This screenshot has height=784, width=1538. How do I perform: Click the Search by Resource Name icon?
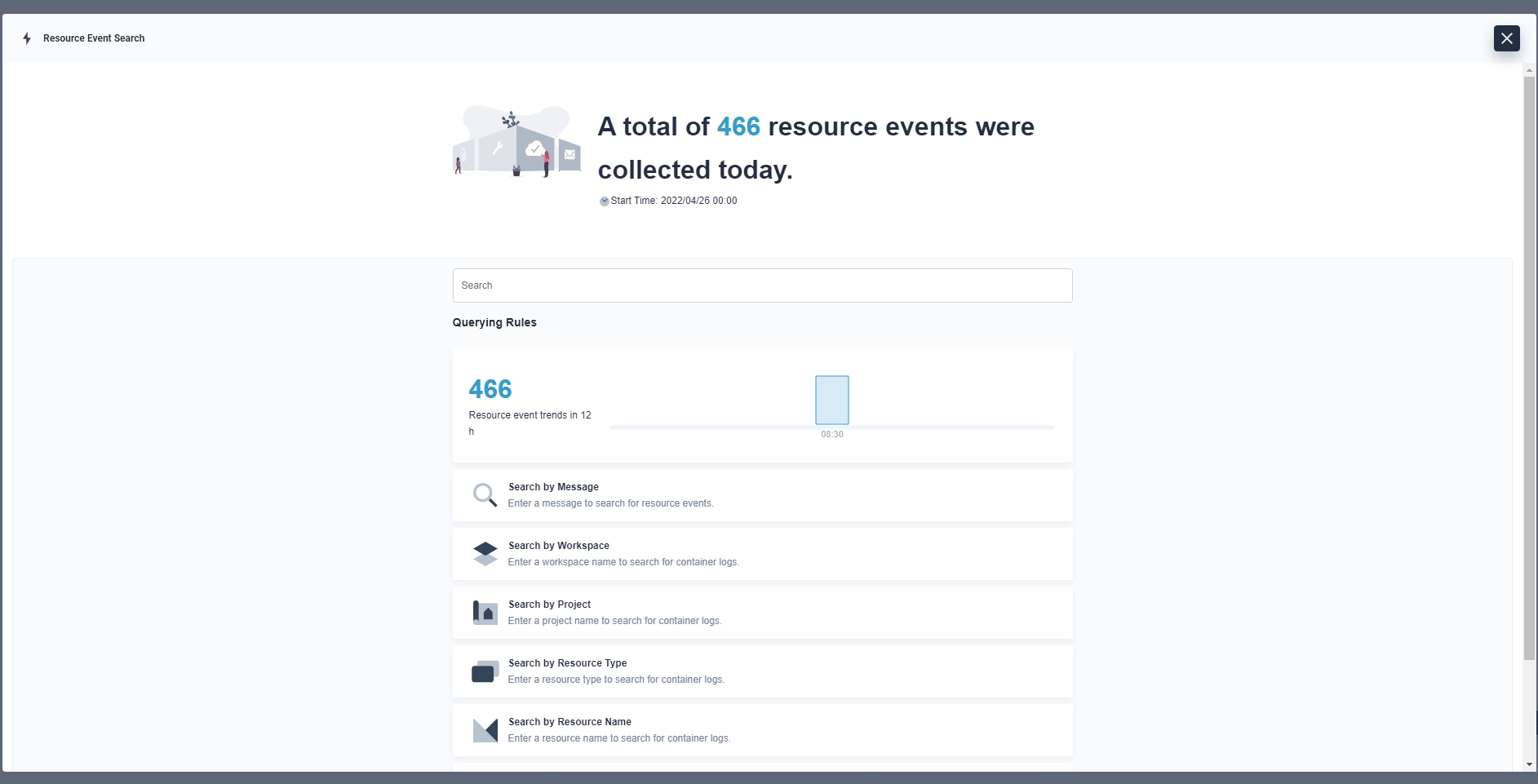click(485, 730)
